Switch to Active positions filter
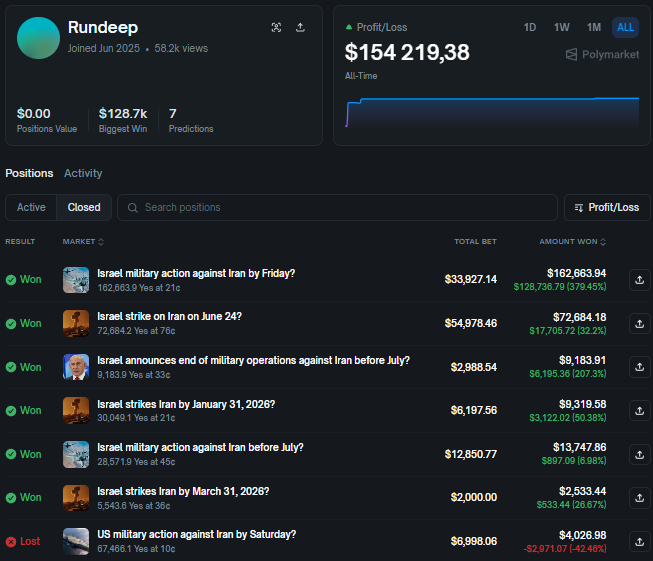653x561 pixels. tap(31, 207)
